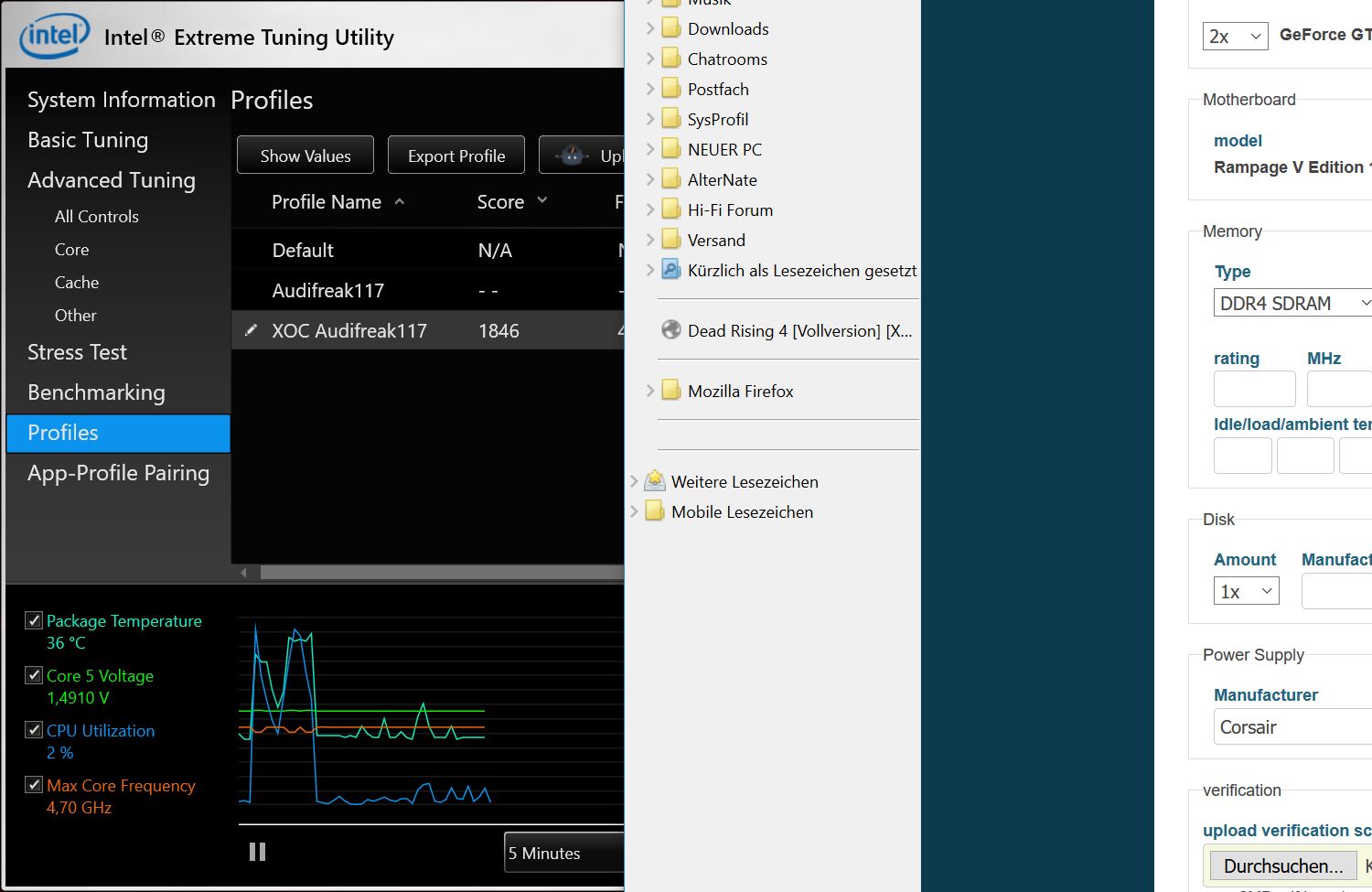Click the SysProfil folder icon

671,119
